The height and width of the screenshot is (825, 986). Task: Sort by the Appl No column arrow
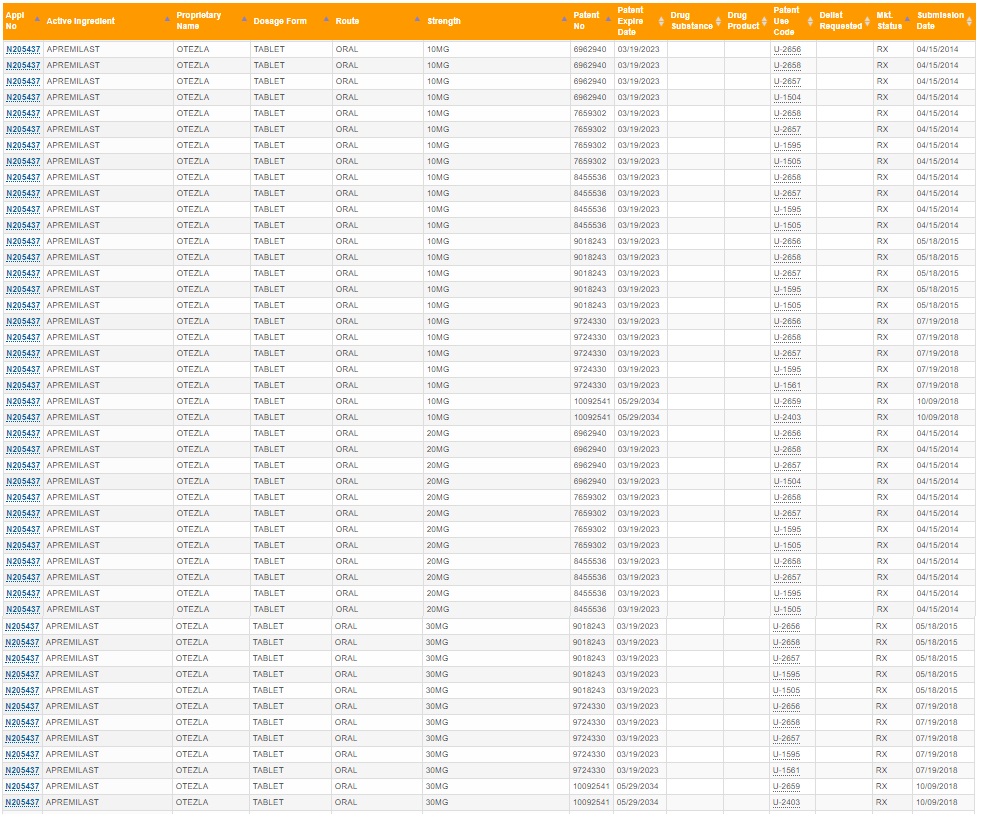coord(37,19)
